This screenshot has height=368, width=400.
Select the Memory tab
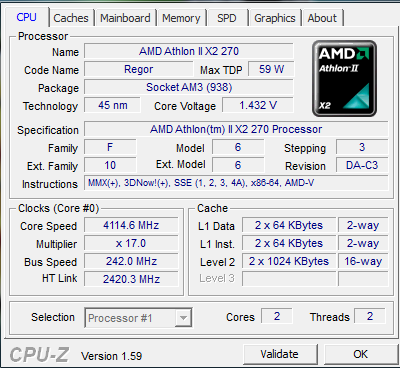point(181,18)
